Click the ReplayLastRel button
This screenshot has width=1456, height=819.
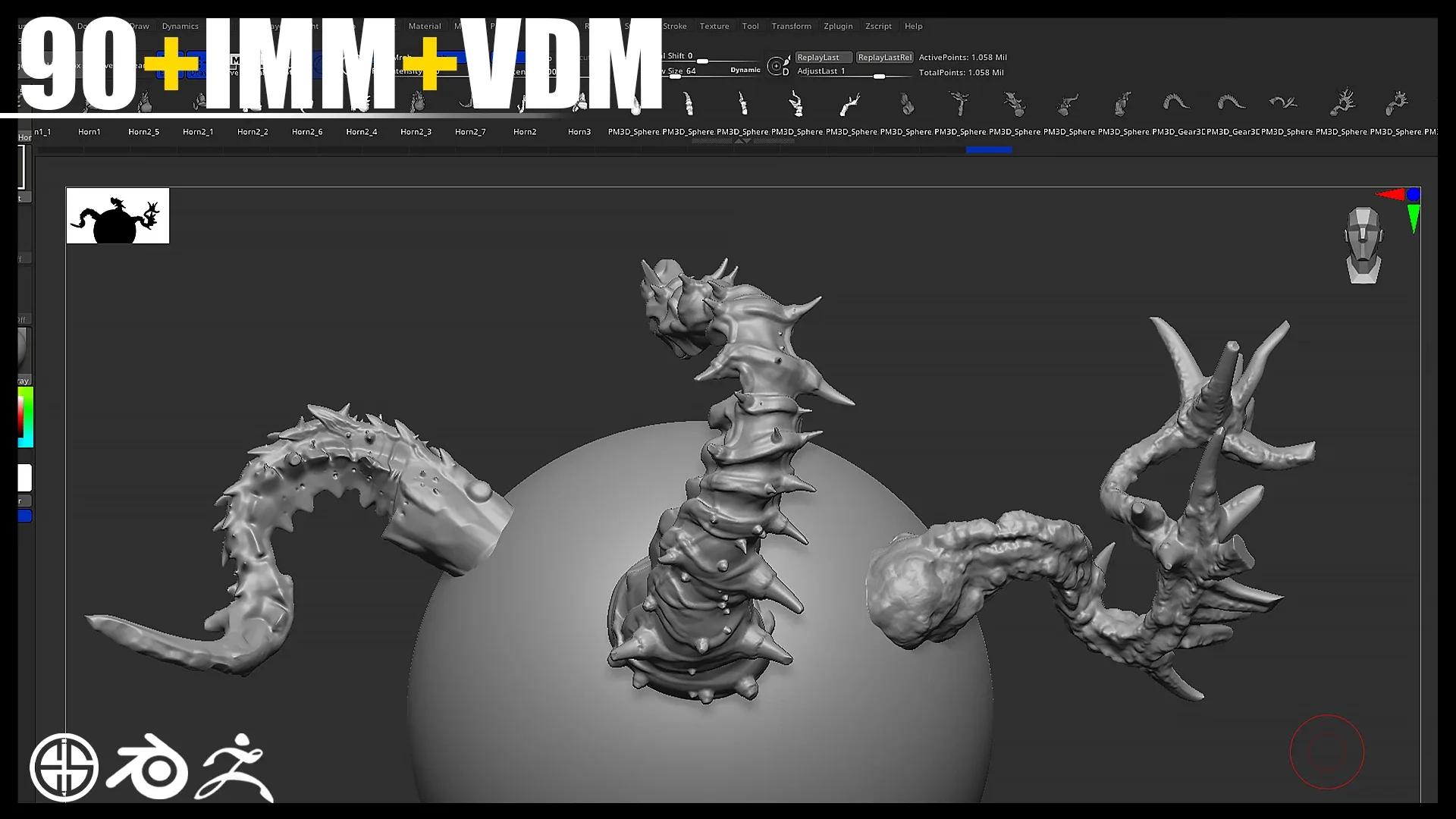(884, 57)
